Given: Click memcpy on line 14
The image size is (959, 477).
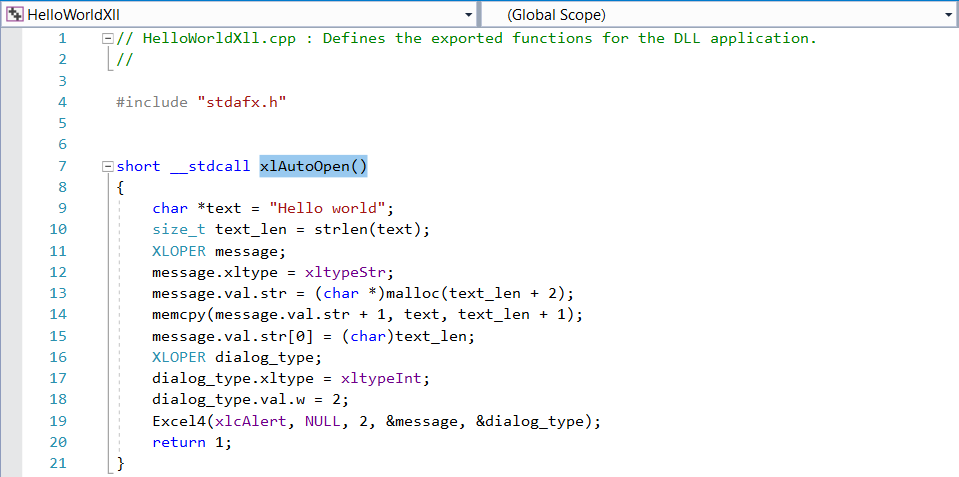Looking at the screenshot, I should 179,315.
